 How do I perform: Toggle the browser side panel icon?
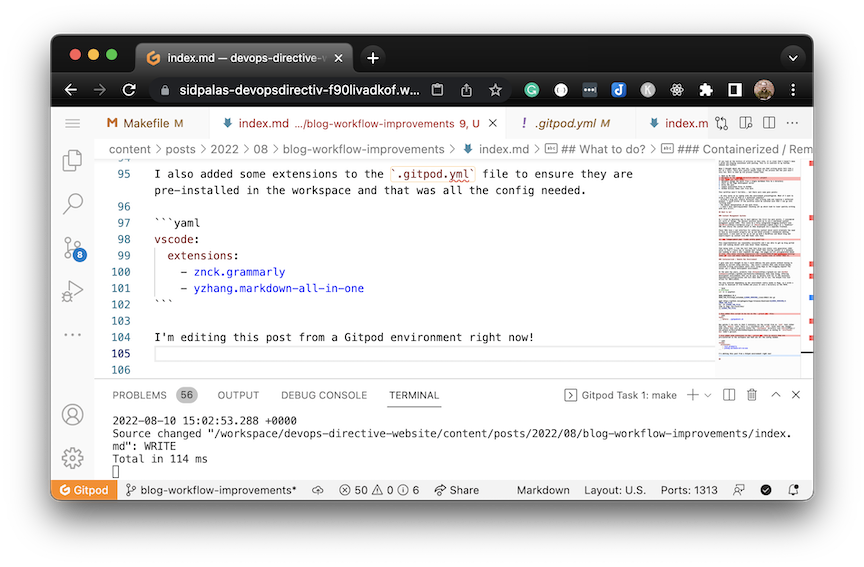coord(735,90)
